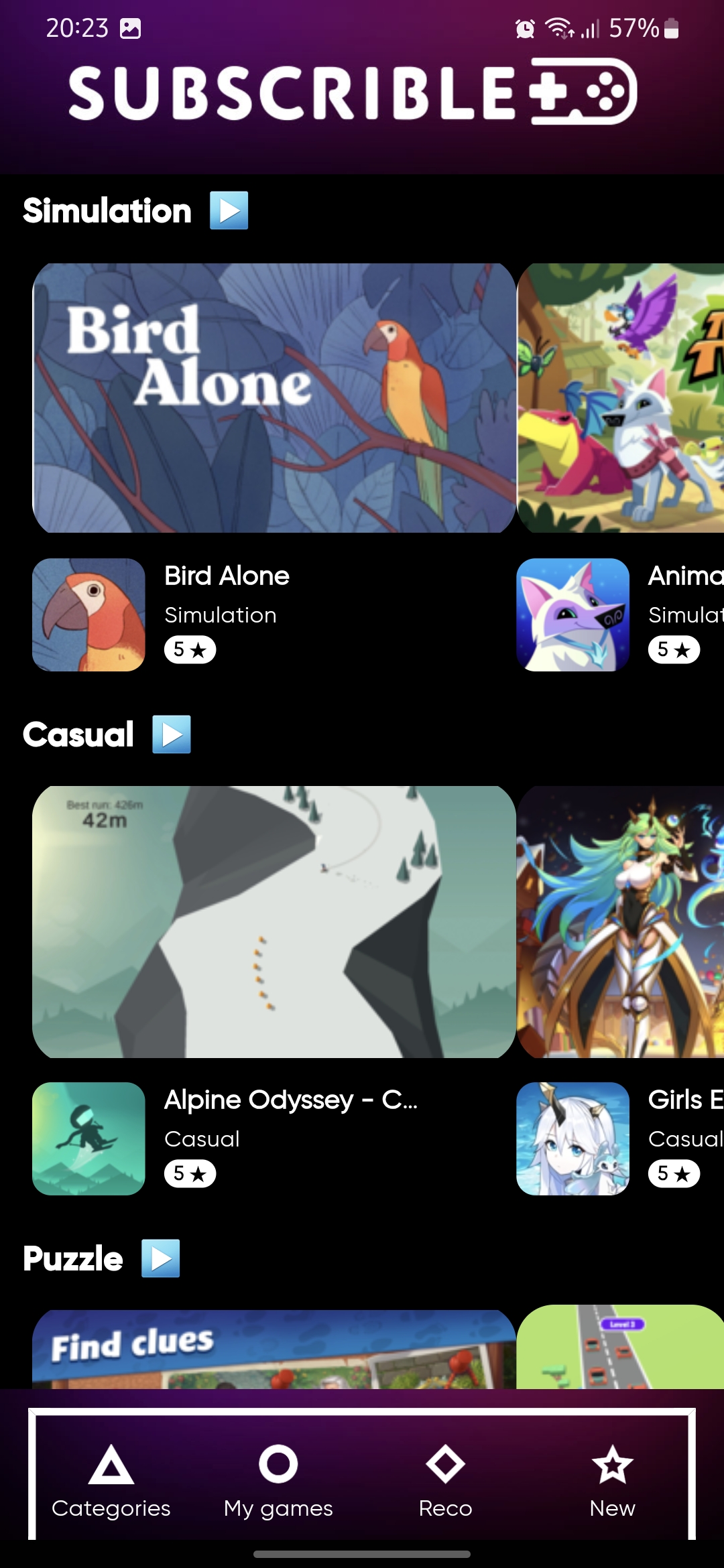The height and width of the screenshot is (1568, 724).
Task: Tap the Subscrible logo header
Action: (353, 92)
